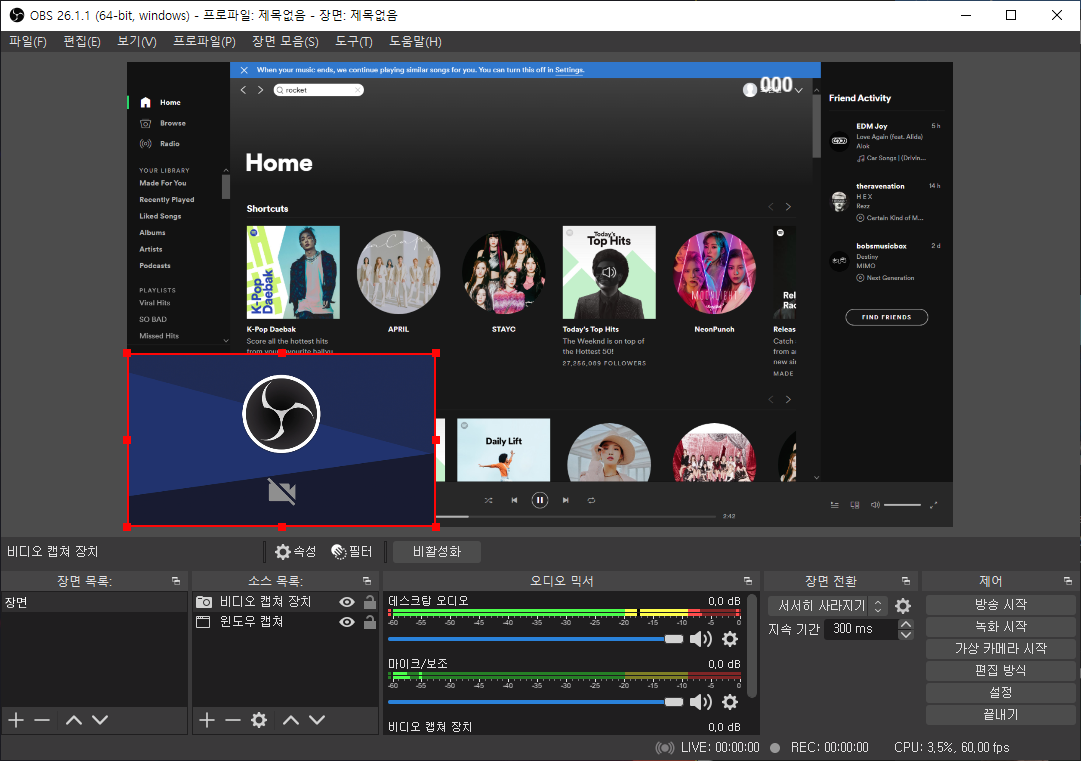Open K-Pop Daebak playlist thumbnail
This screenshot has width=1081, height=761.
[293, 272]
